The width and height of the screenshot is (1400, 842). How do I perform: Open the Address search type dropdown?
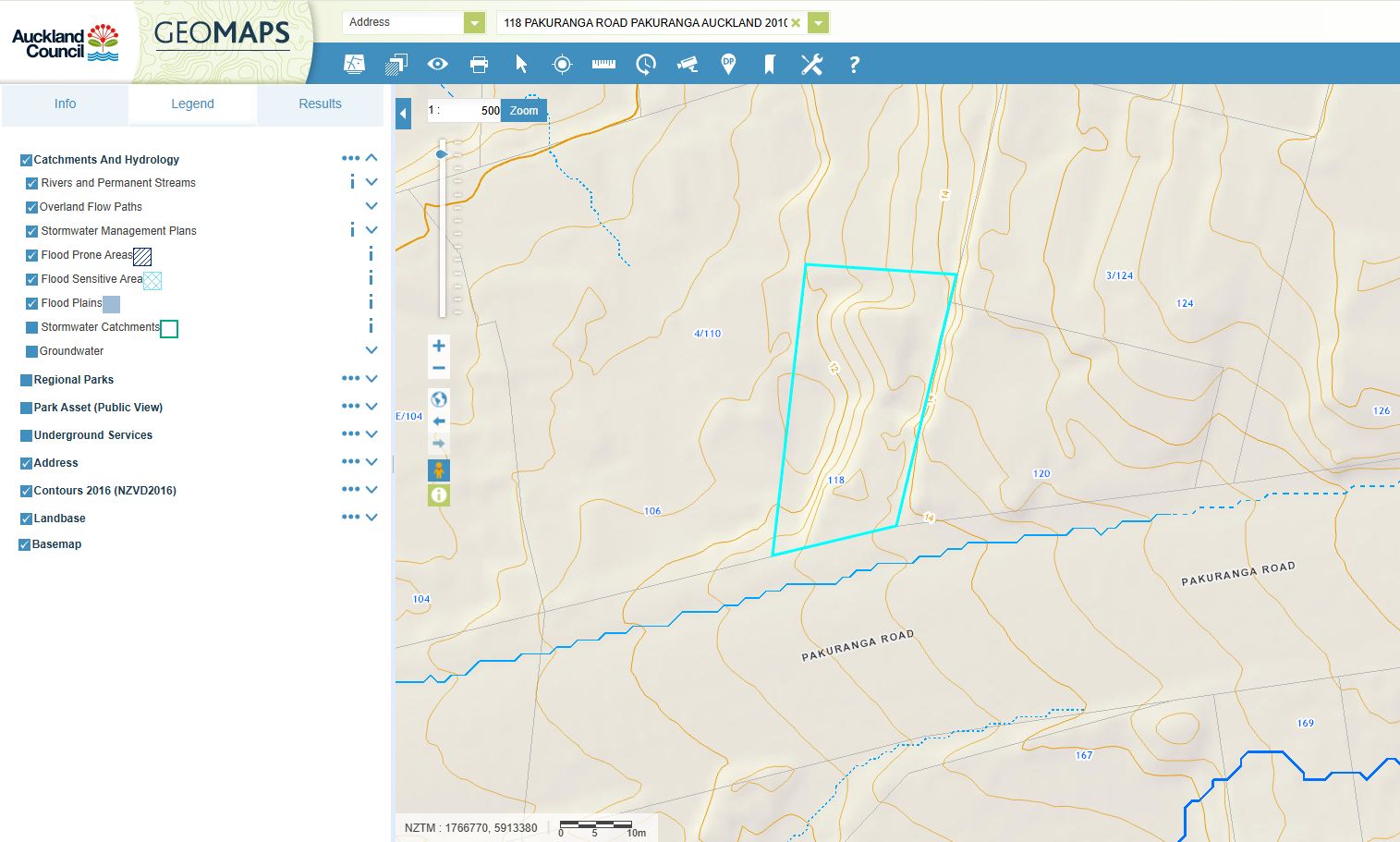tap(474, 22)
